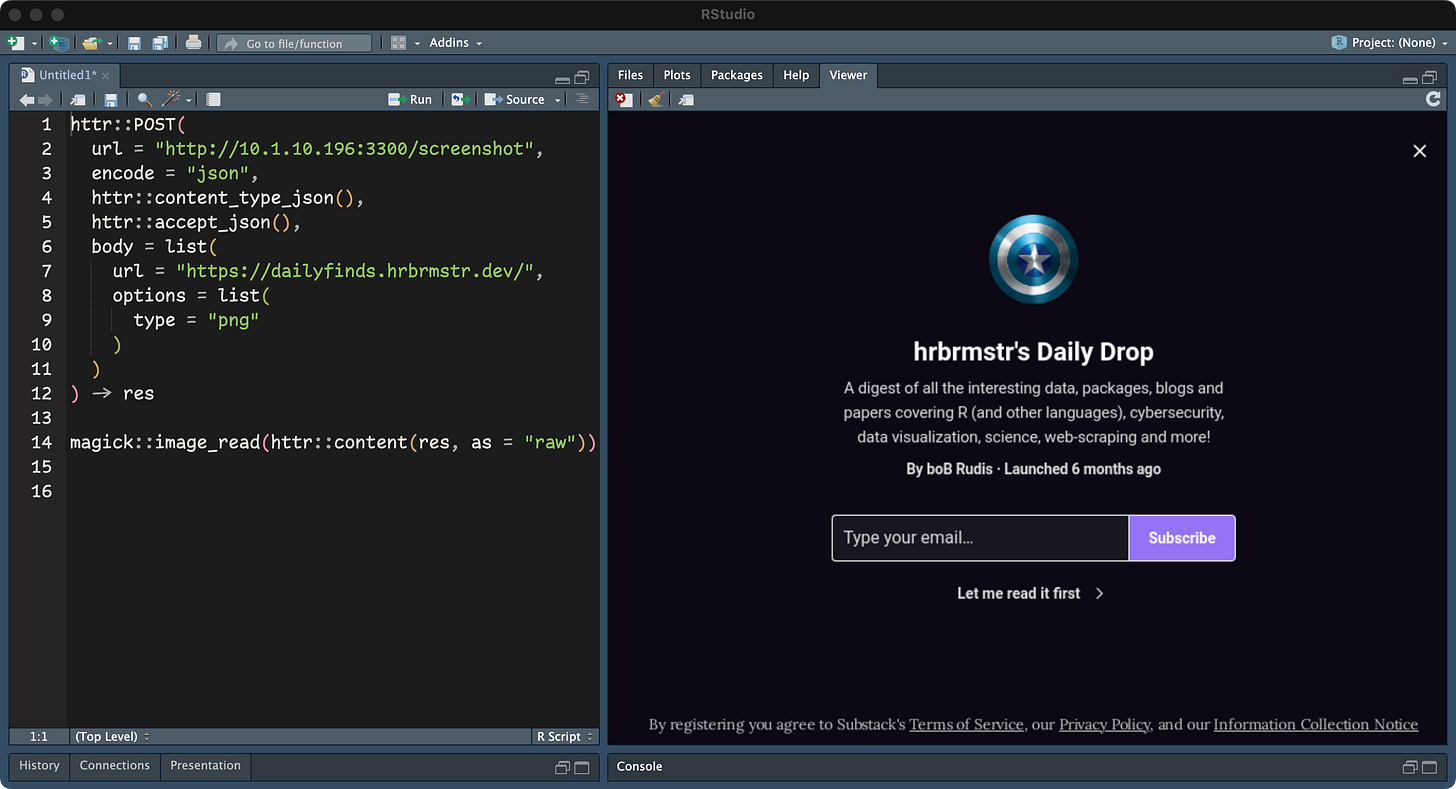Show viewer content in new window
The width and height of the screenshot is (1456, 789).
tap(686, 100)
